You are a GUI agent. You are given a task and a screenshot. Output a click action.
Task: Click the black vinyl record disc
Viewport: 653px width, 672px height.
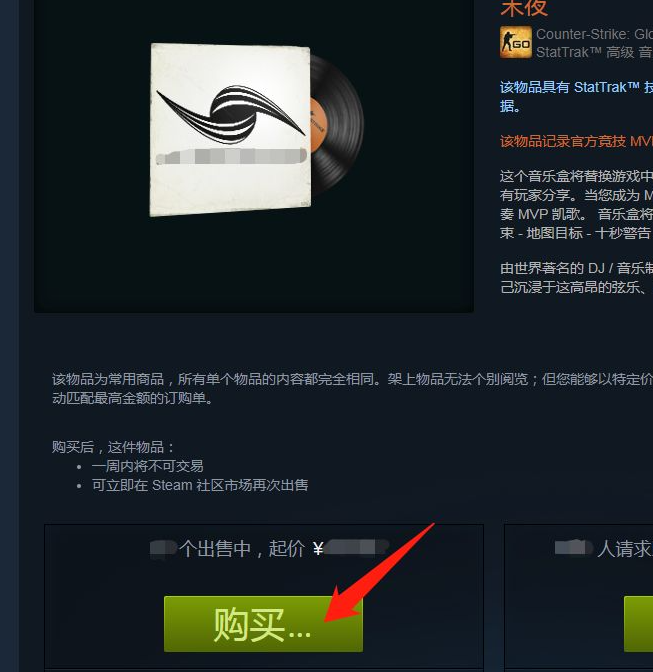pyautogui.click(x=337, y=125)
